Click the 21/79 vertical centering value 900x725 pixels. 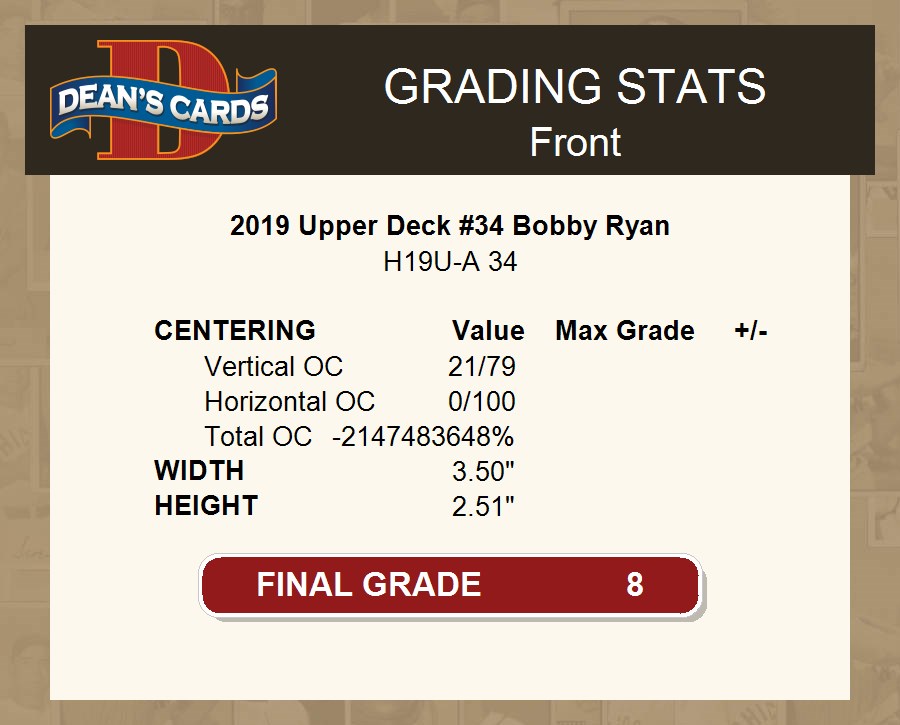[482, 367]
